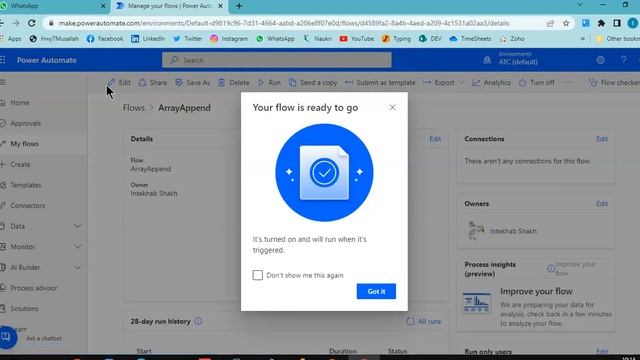
Task: Click owner Intekhab Shaikh in Owners card
Action: [x=513, y=231]
